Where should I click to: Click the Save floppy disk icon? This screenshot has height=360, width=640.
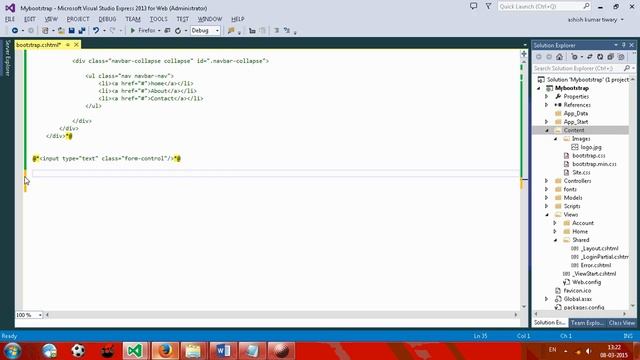pyautogui.click(x=71, y=31)
